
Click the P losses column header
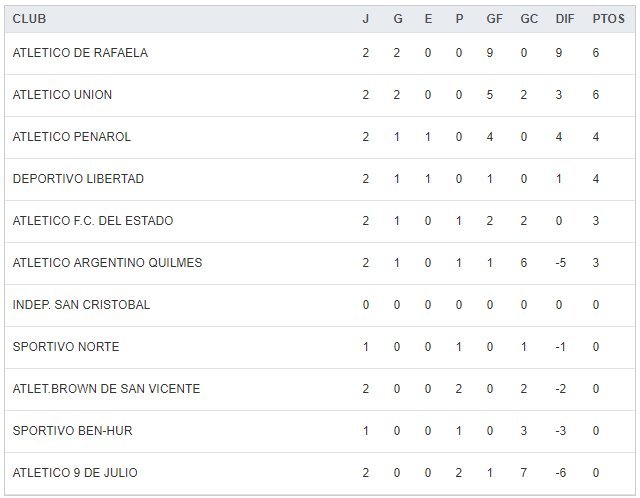[459, 19]
